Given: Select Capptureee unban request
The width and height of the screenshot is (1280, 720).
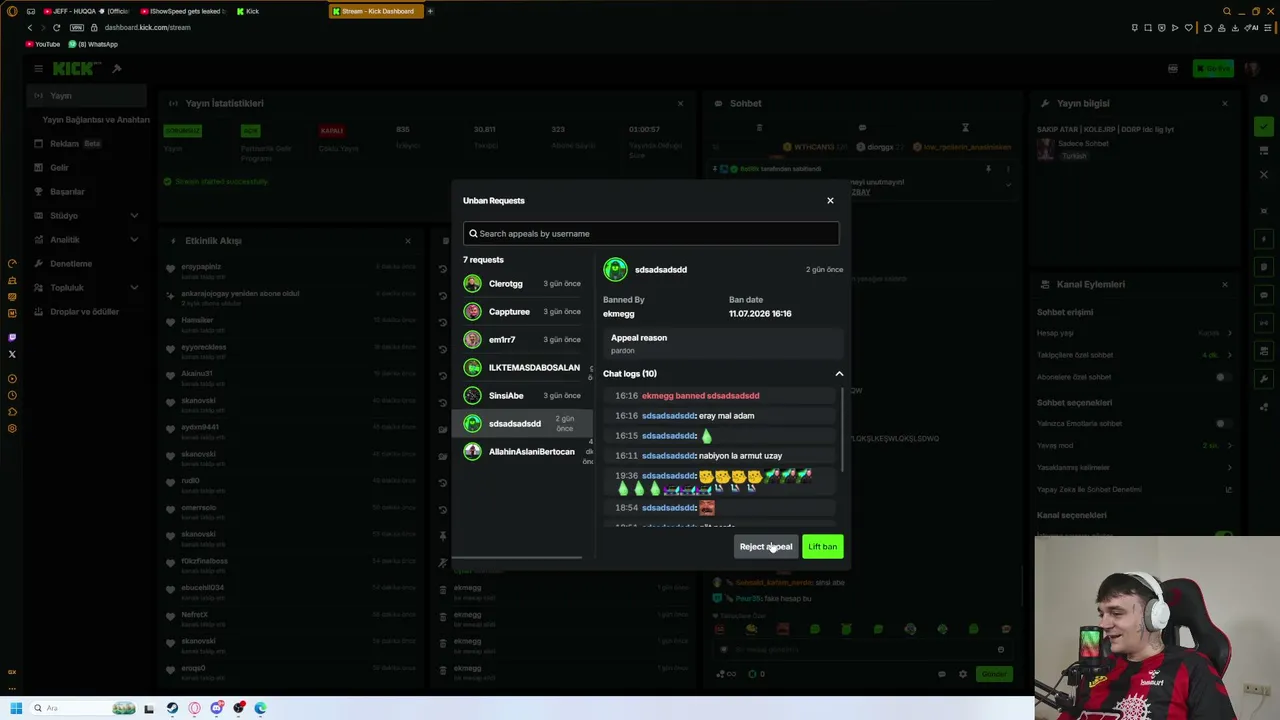Looking at the screenshot, I should tap(522, 311).
